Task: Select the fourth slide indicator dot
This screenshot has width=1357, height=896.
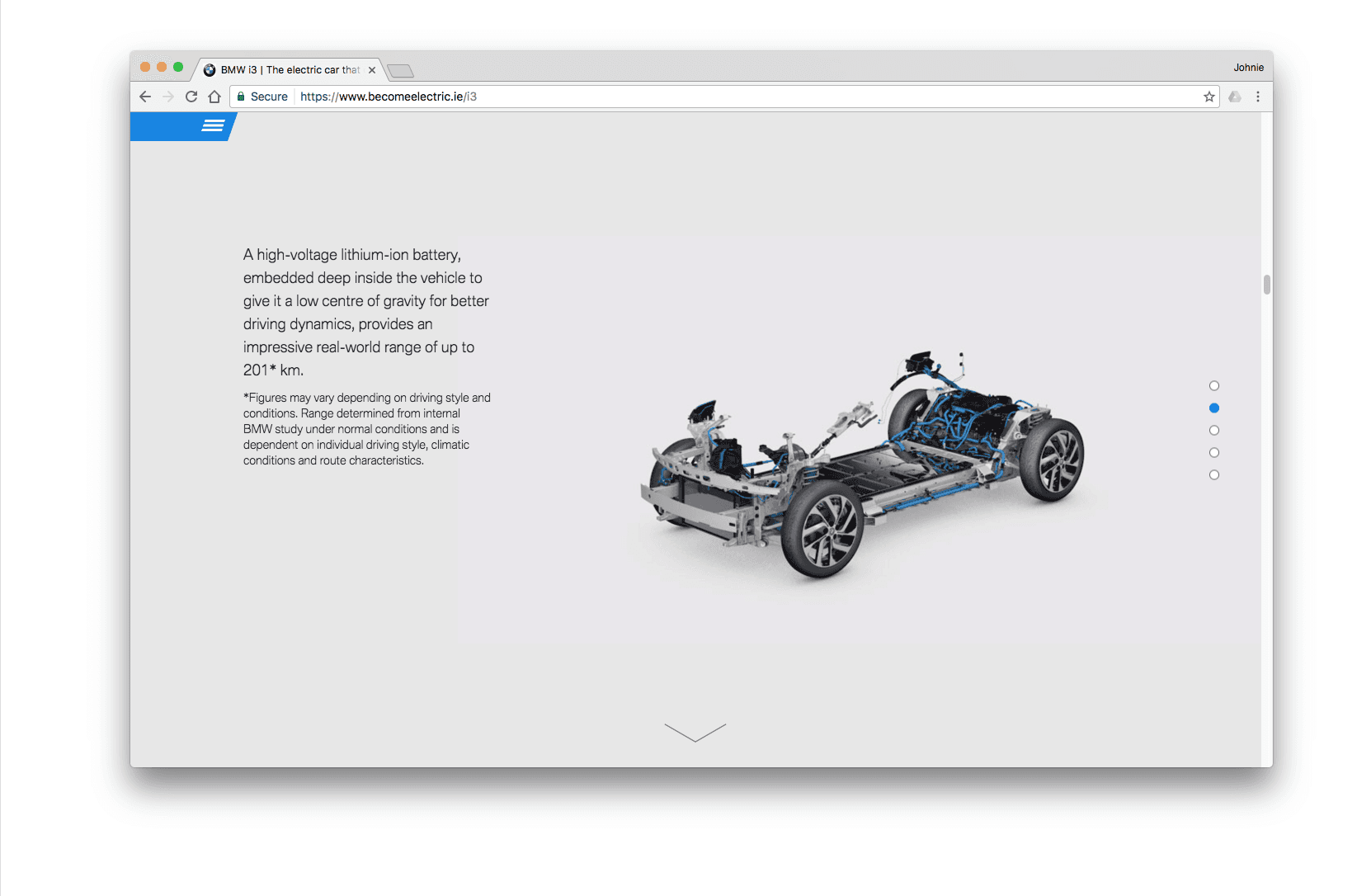Action: point(1214,452)
